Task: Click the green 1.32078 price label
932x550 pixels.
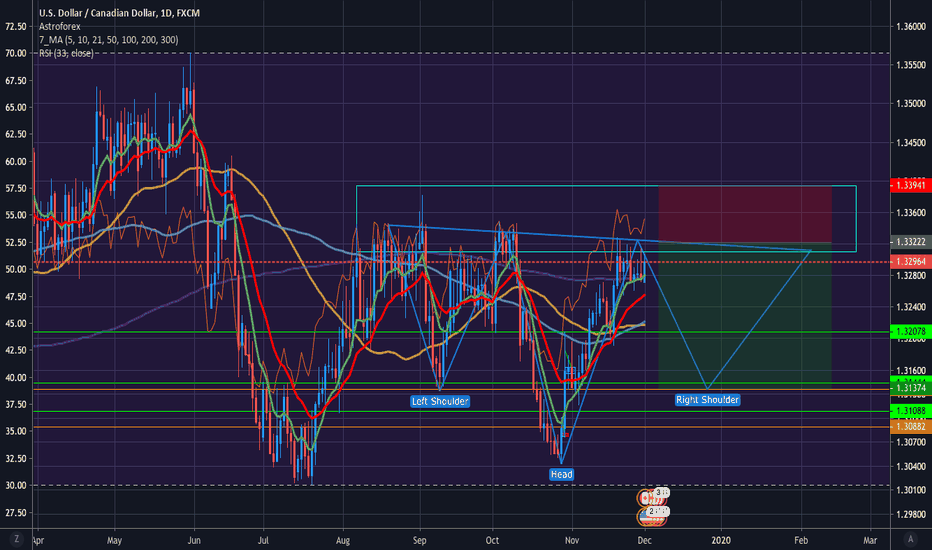Action: 909,331
